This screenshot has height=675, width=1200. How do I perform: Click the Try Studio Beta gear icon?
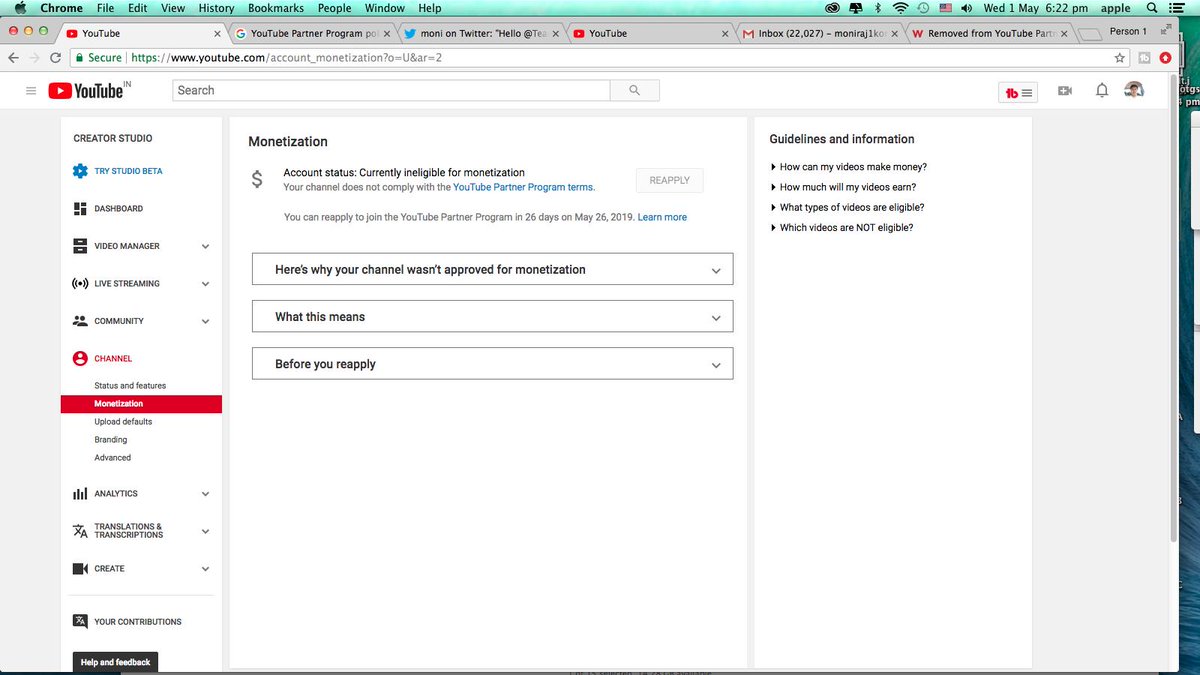(80, 171)
